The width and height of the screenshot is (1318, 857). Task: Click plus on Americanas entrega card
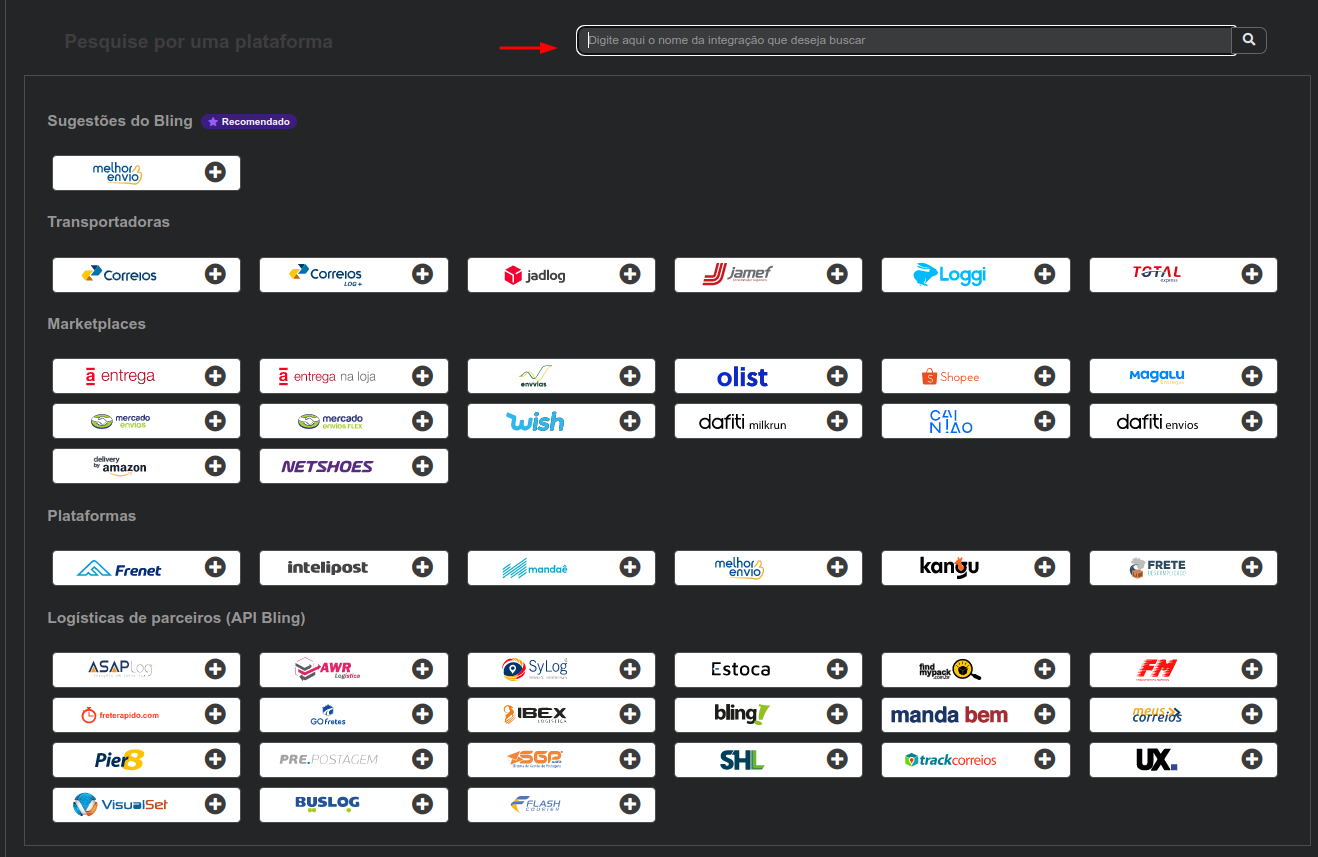pos(215,376)
